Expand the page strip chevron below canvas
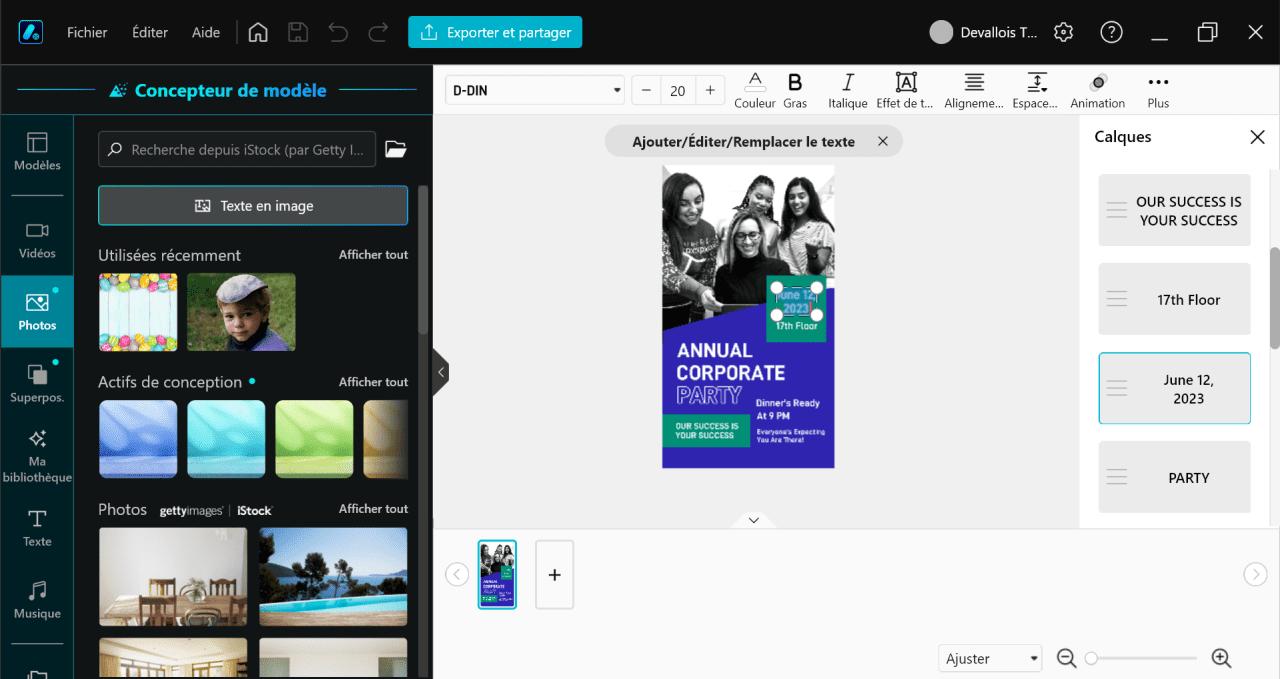 pos(754,520)
